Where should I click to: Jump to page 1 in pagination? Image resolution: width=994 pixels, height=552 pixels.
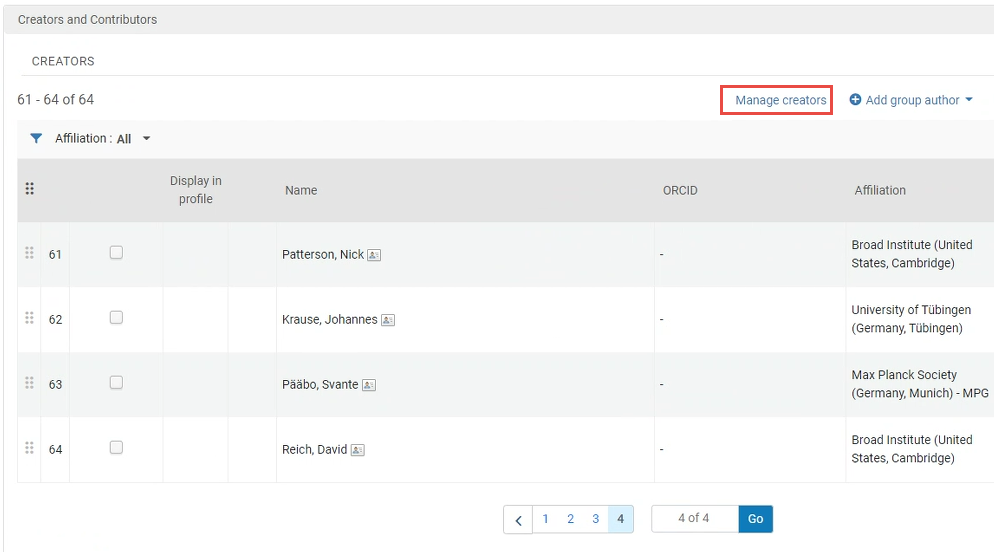click(546, 519)
